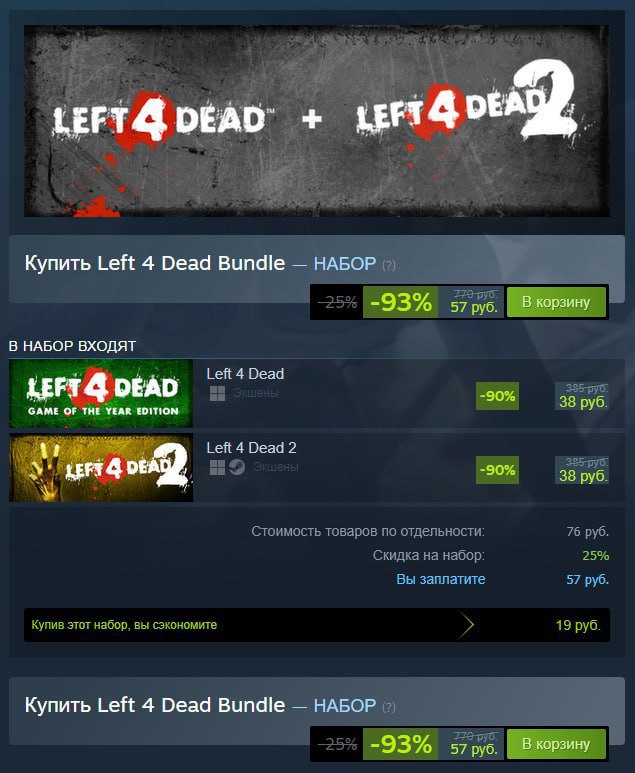Open Left 4 Dead GOTY edition thumbnail
This screenshot has width=635, height=773.
pos(101,393)
